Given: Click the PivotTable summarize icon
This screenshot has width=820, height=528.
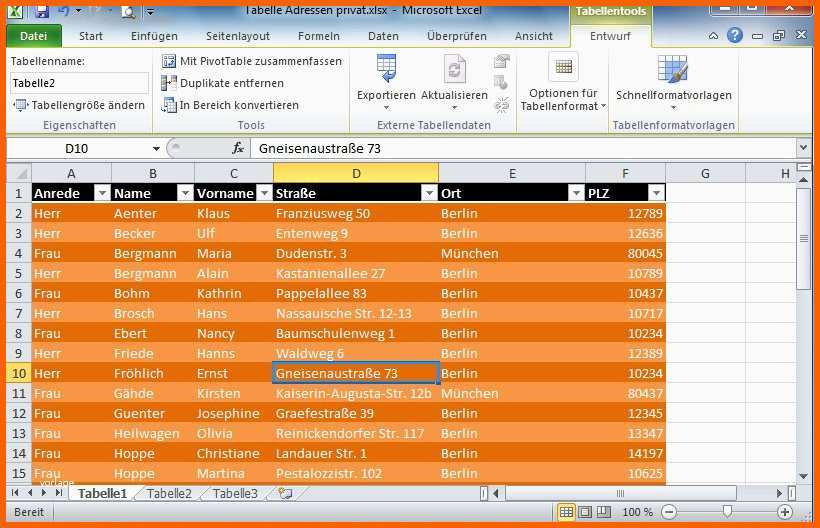Looking at the screenshot, I should point(168,61).
